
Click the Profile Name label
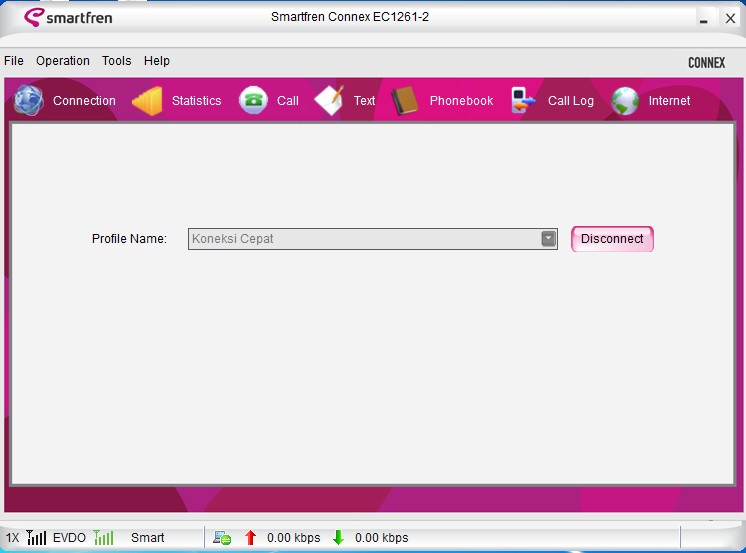pyautogui.click(x=129, y=239)
